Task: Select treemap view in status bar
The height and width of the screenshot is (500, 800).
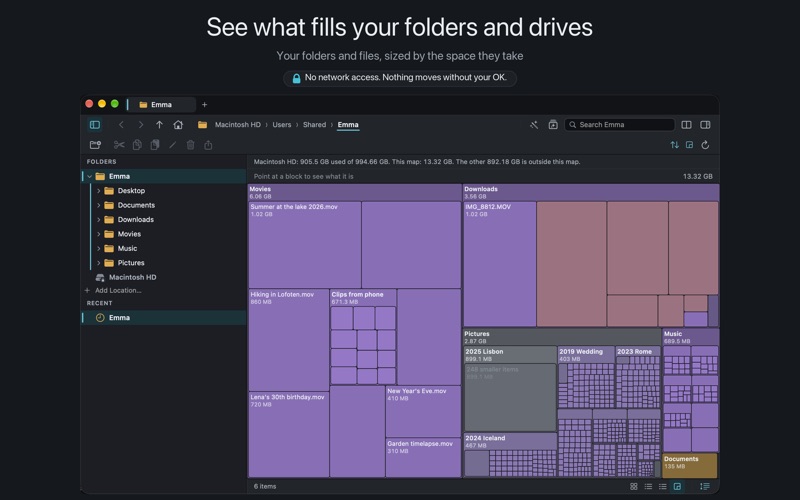Action: [x=677, y=487]
